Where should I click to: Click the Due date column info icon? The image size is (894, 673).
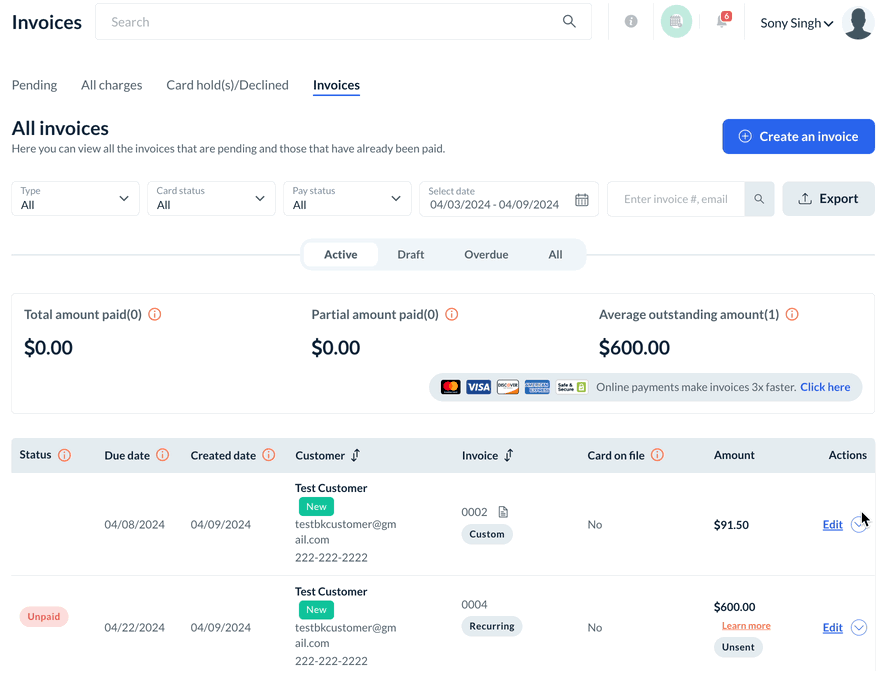[x=162, y=455]
